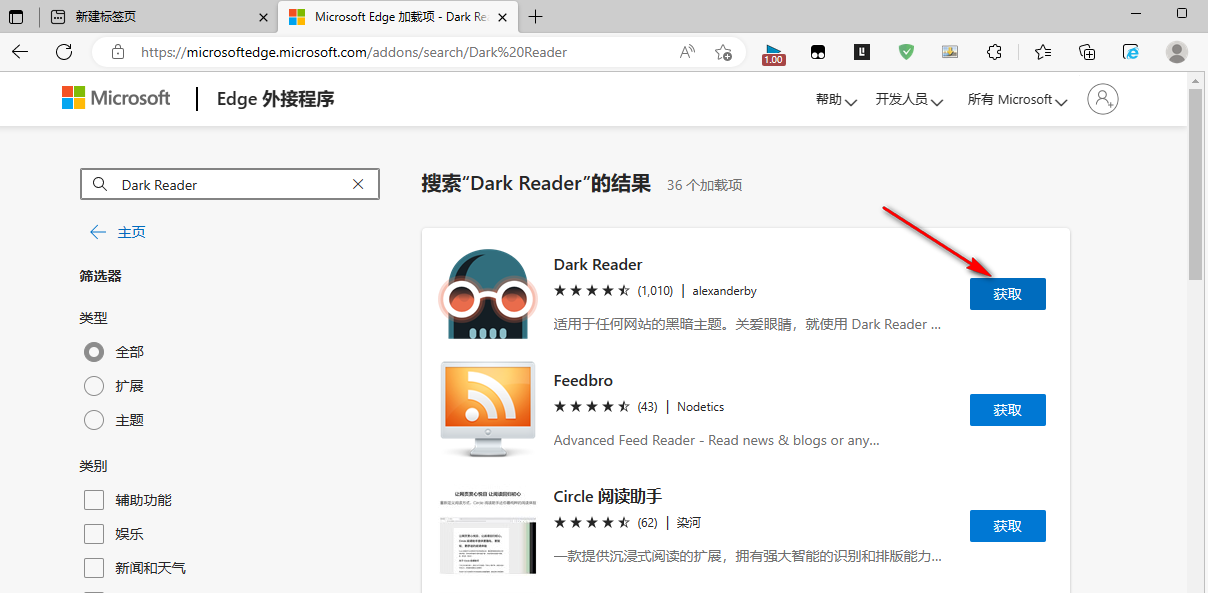Refresh the current page

[x=64, y=52]
